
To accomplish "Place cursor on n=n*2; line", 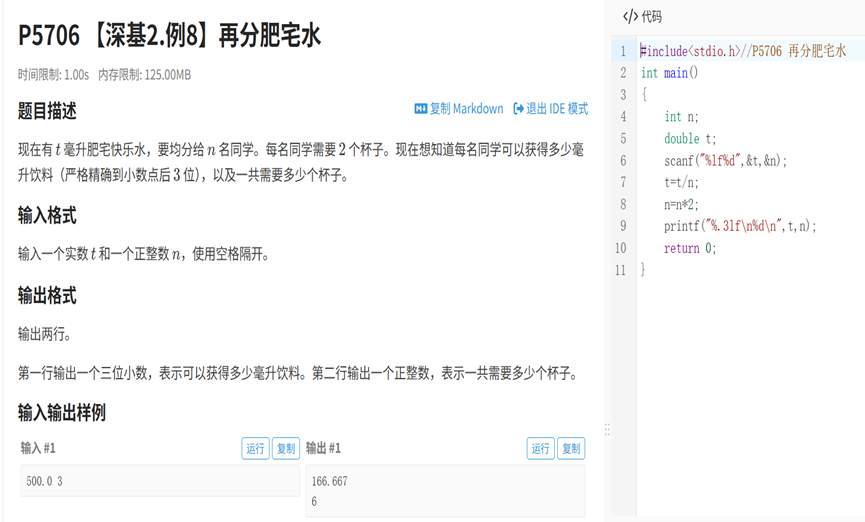I will [681, 204].
